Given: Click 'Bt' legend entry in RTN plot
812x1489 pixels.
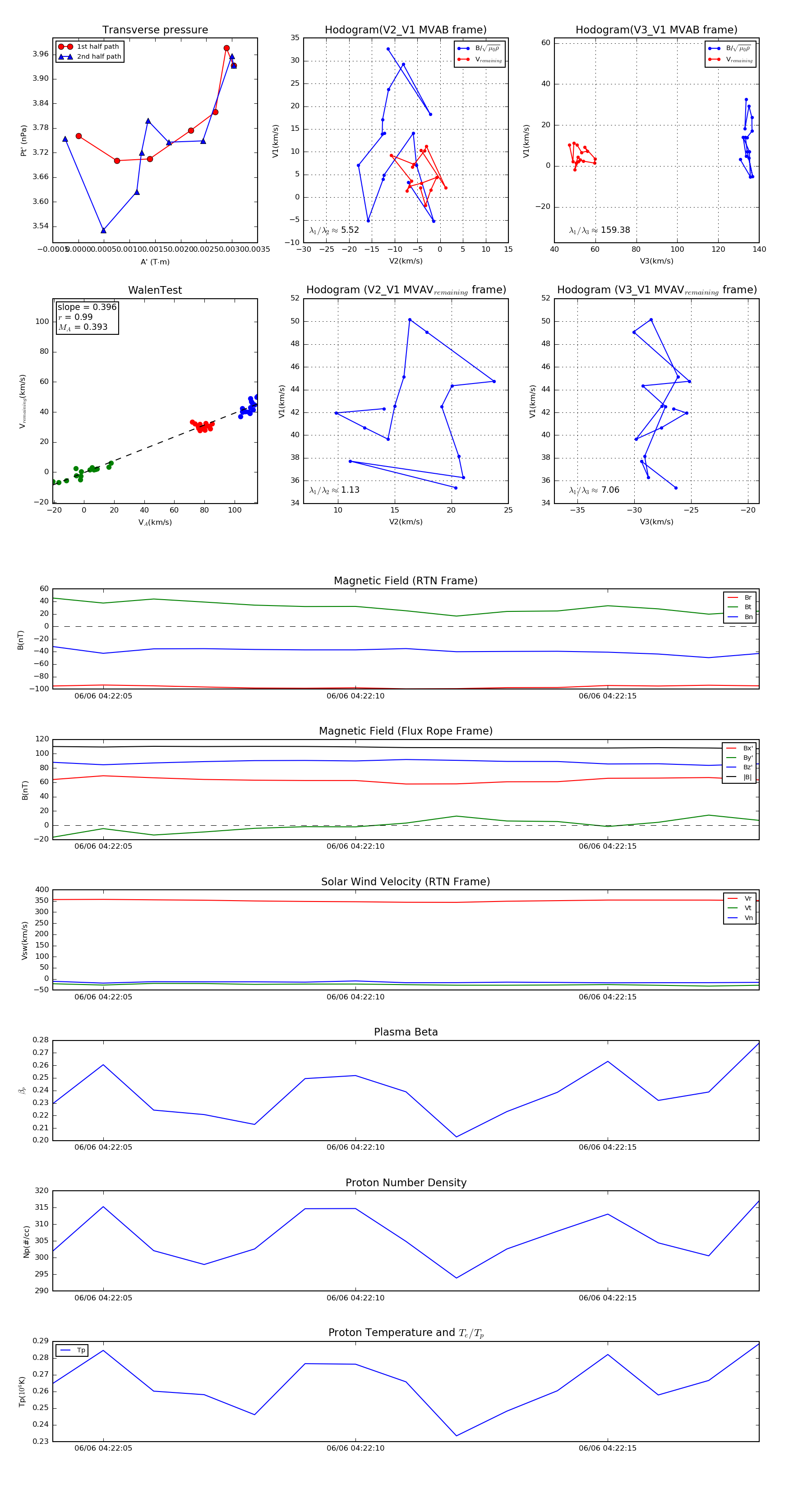Looking at the screenshot, I should (740, 607).
